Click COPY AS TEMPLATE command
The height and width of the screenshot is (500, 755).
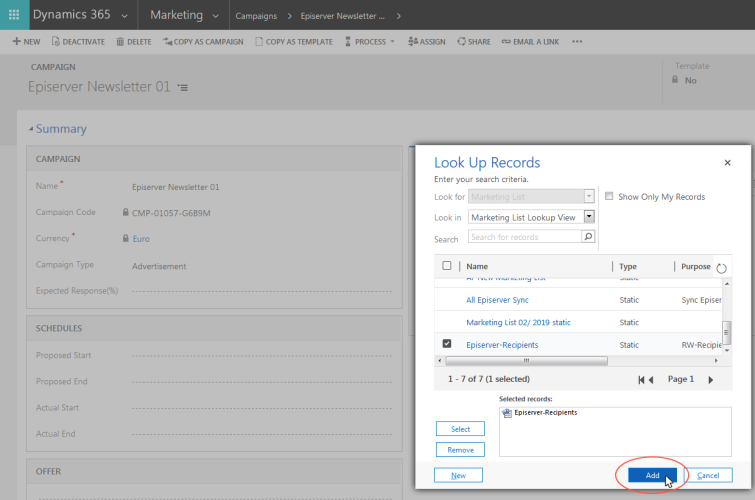click(x=294, y=41)
